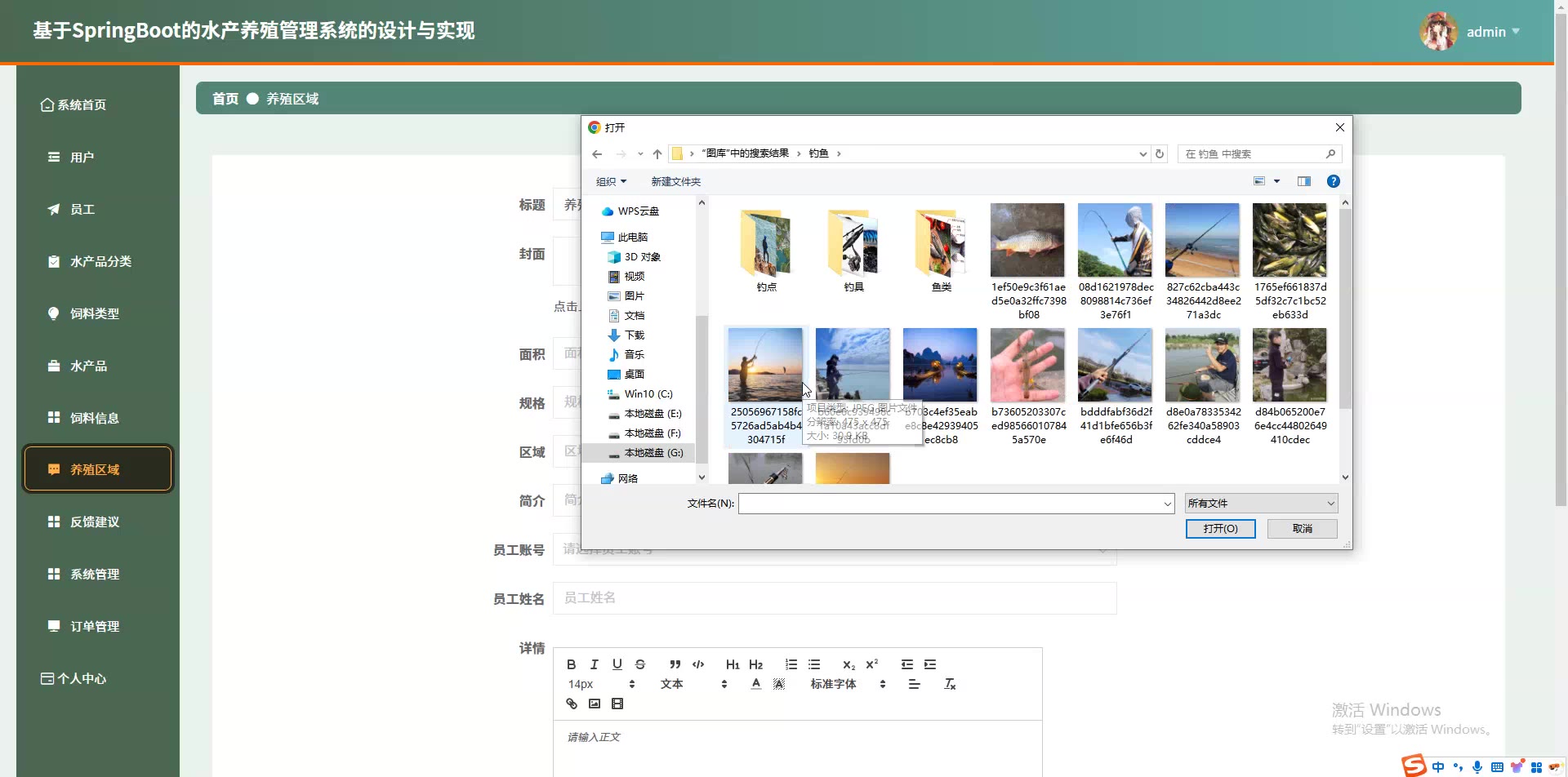
Task: Open the 所有文件 file type dropdown
Action: (x=1261, y=504)
